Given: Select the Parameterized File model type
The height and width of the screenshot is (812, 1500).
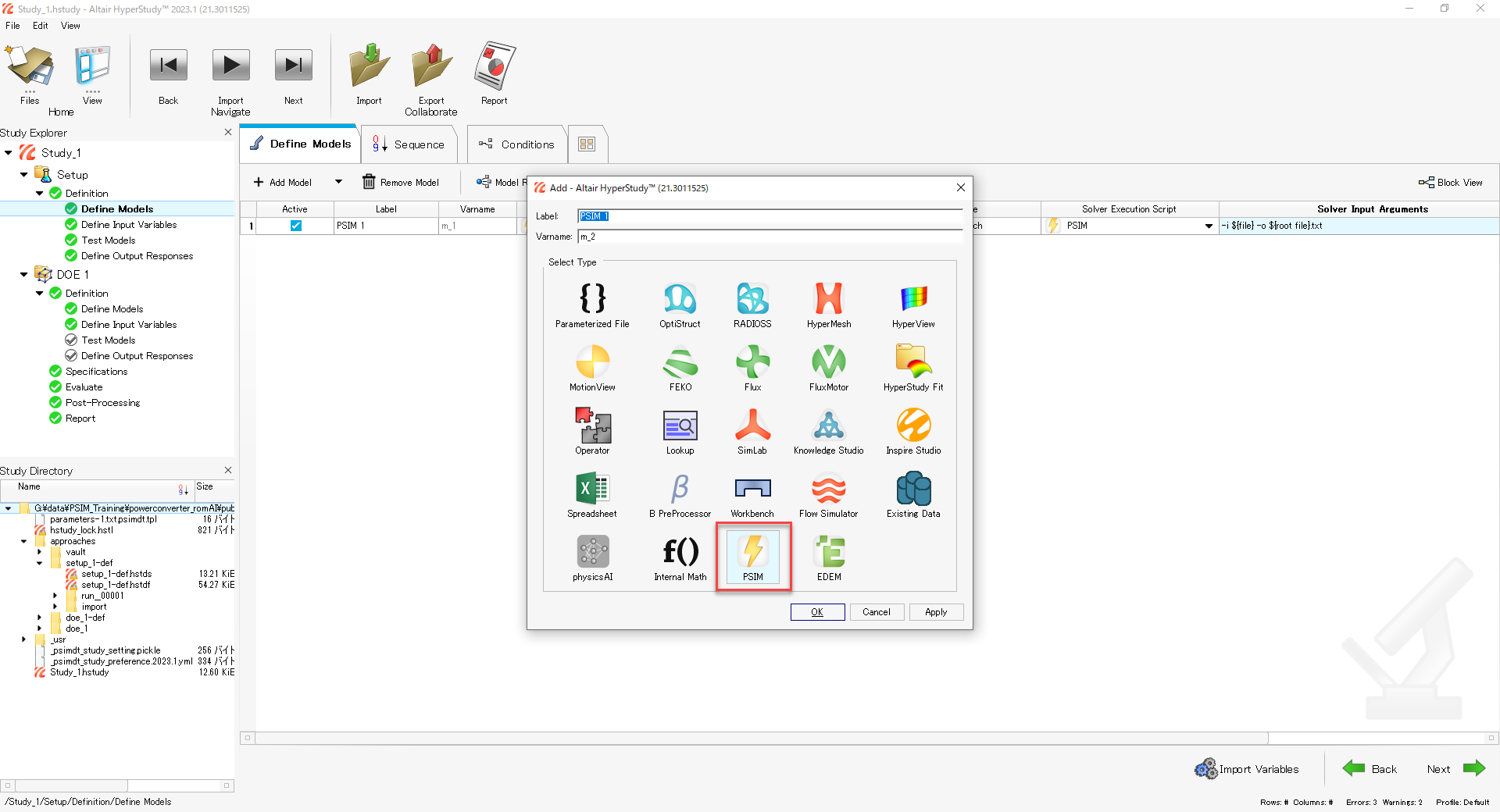Looking at the screenshot, I should [x=592, y=305].
